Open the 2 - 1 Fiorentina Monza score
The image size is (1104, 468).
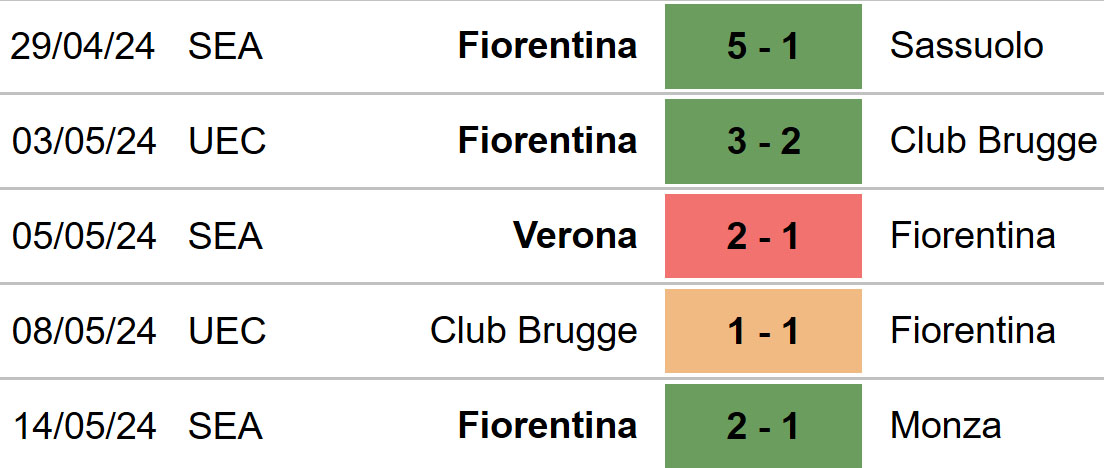coord(763,426)
